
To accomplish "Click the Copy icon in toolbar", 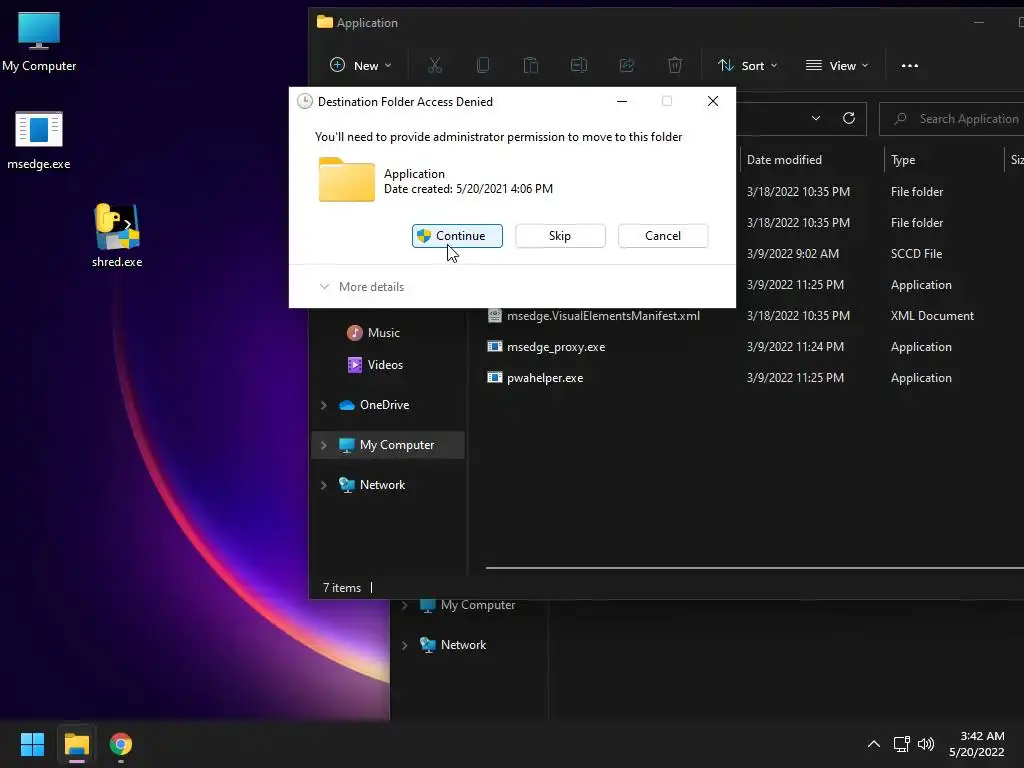I will [x=483, y=65].
